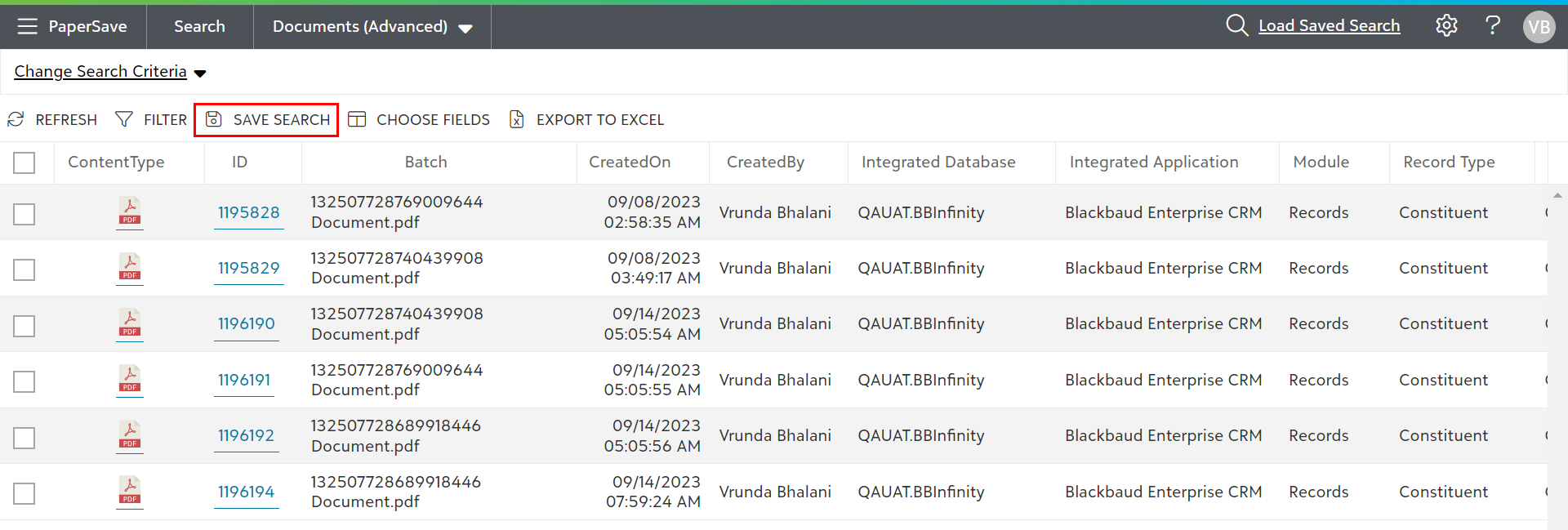Click the scrollbar up arrow

coord(1557,195)
